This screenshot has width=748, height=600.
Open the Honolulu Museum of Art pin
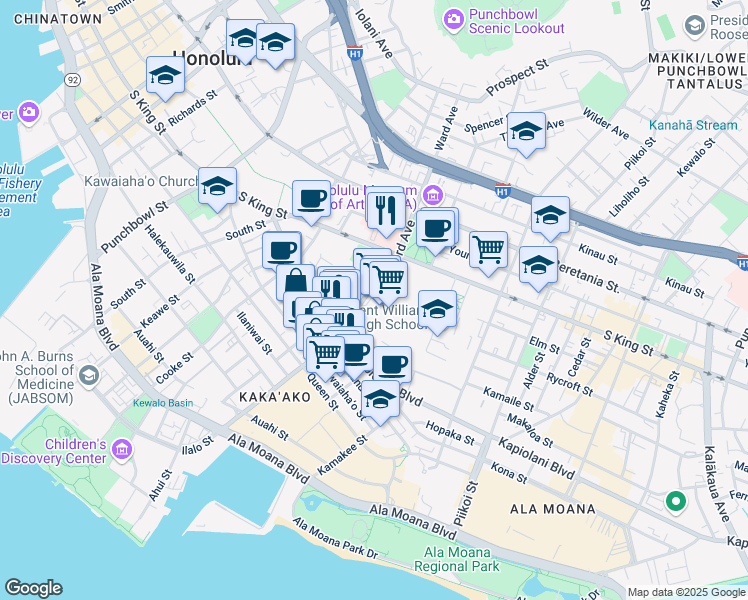point(432,195)
